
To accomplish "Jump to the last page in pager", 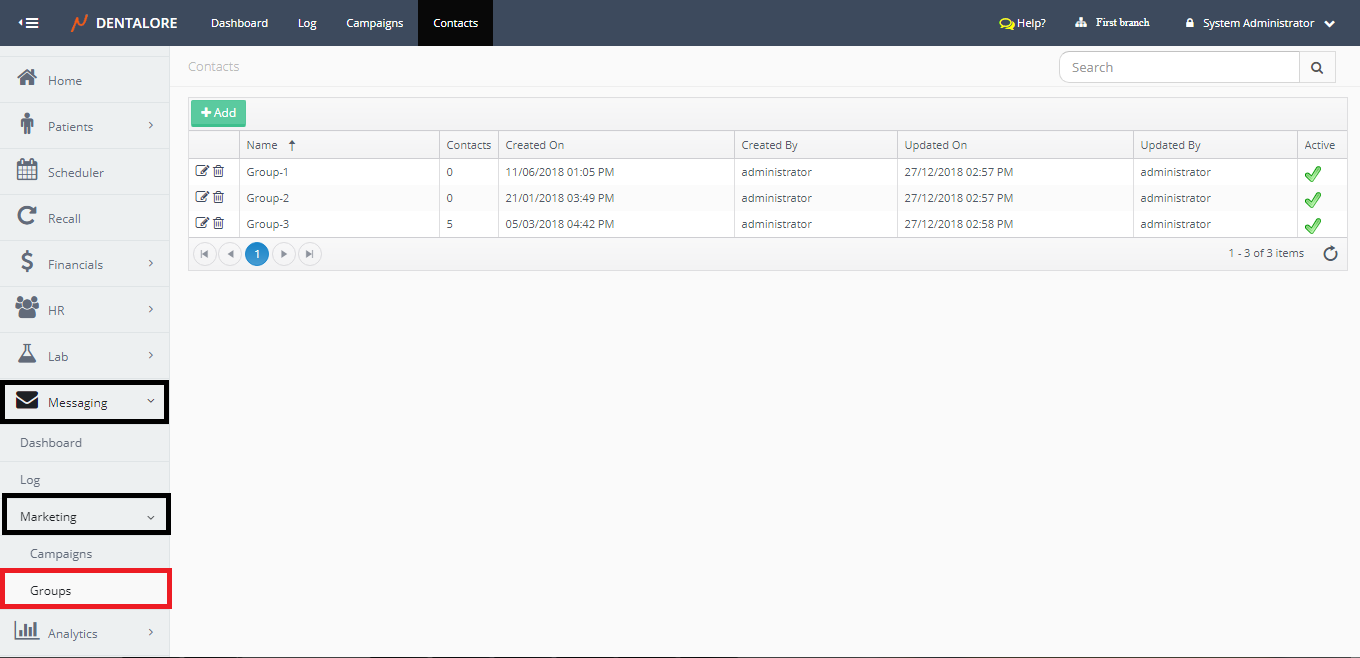I will [x=310, y=254].
